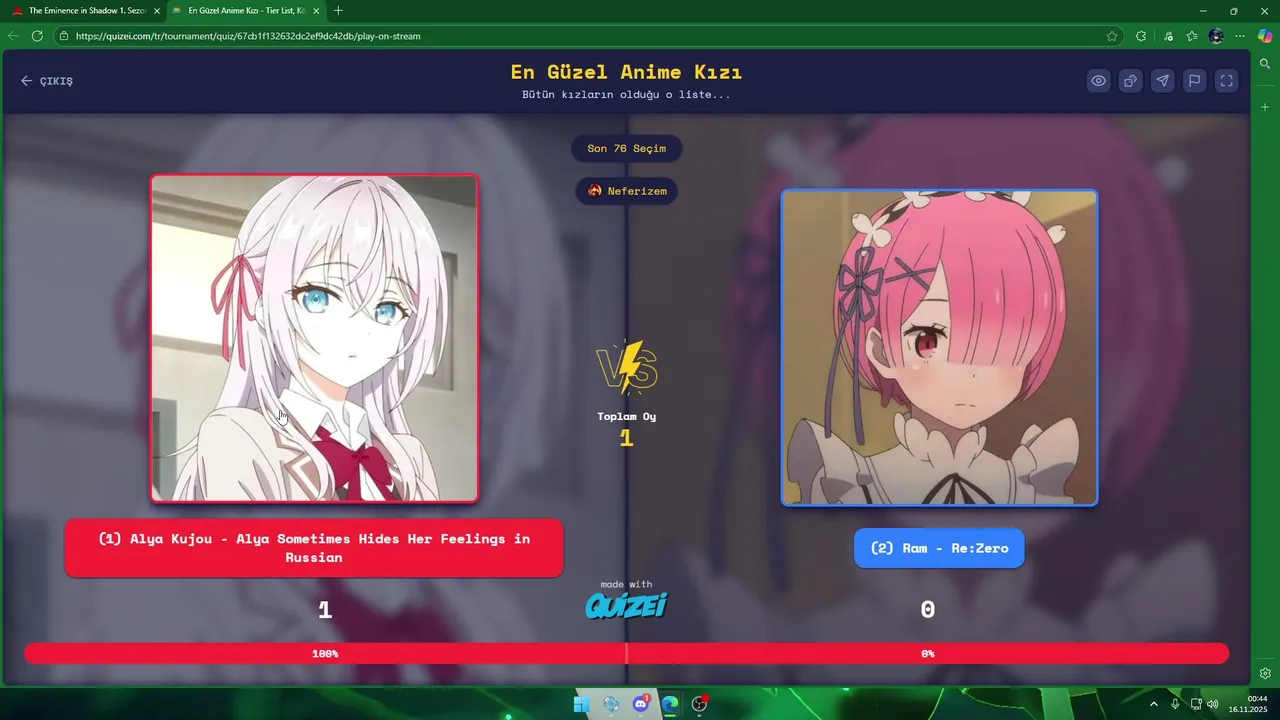The width and height of the screenshot is (1280, 720).
Task: Click the OBS taskbar icon
Action: point(700,704)
